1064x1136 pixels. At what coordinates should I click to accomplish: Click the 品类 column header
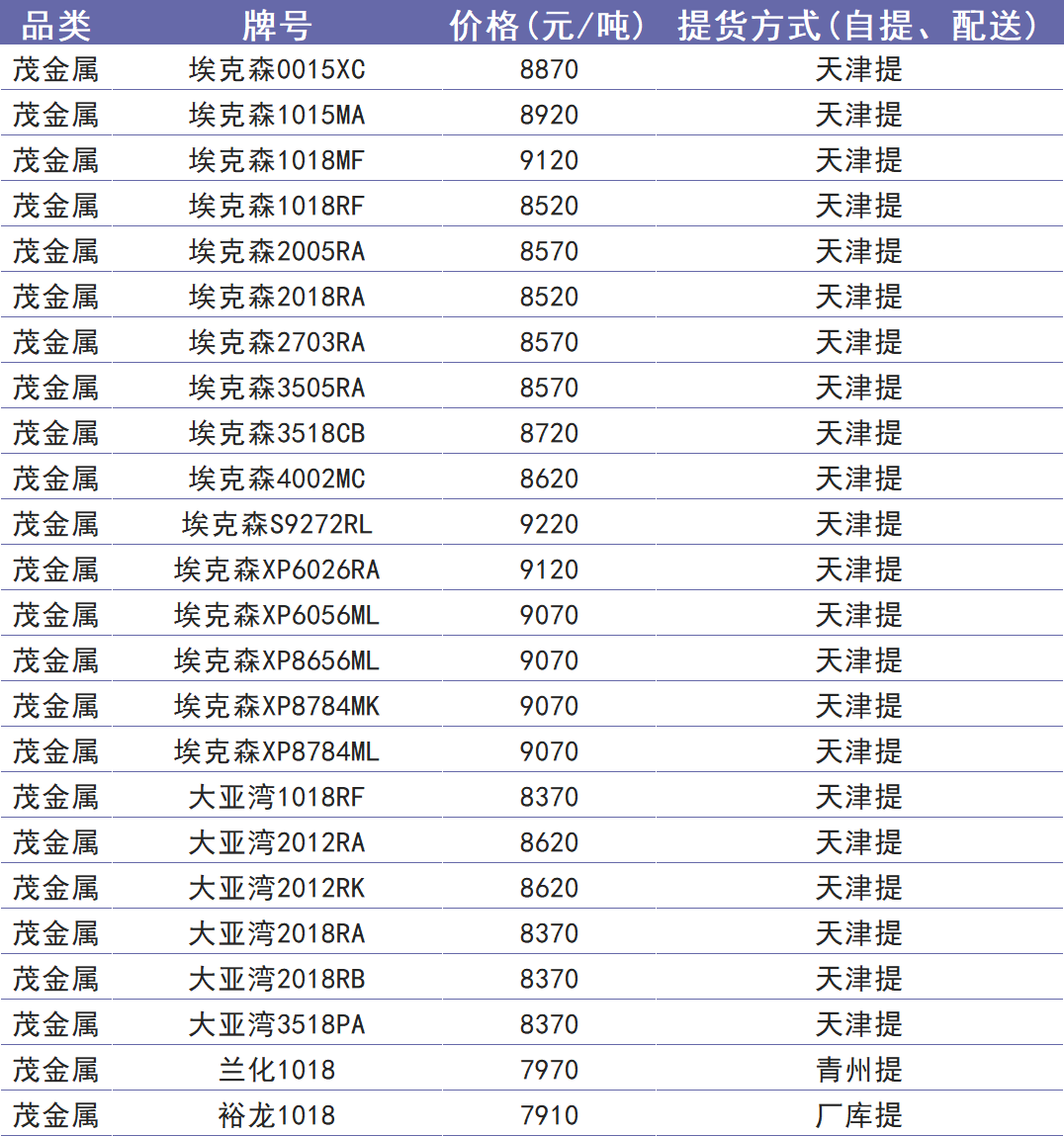click(x=55, y=25)
